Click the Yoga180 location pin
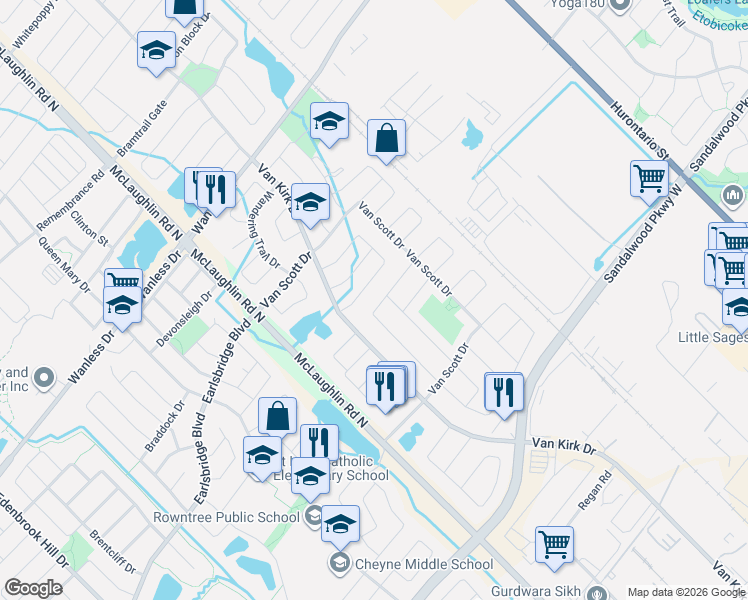This screenshot has height=600, width=748. (621, 5)
